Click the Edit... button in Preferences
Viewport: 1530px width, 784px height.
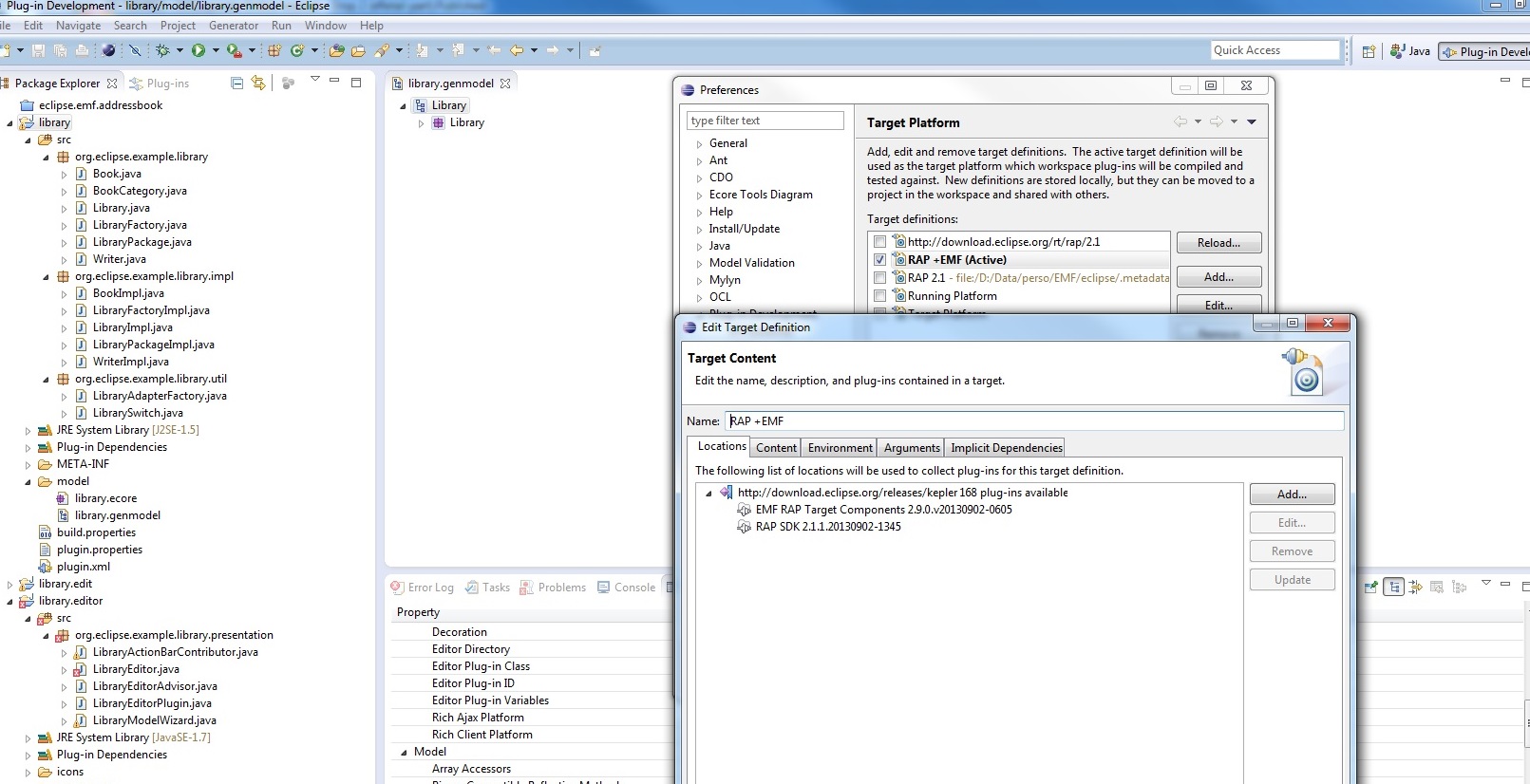(1218, 306)
